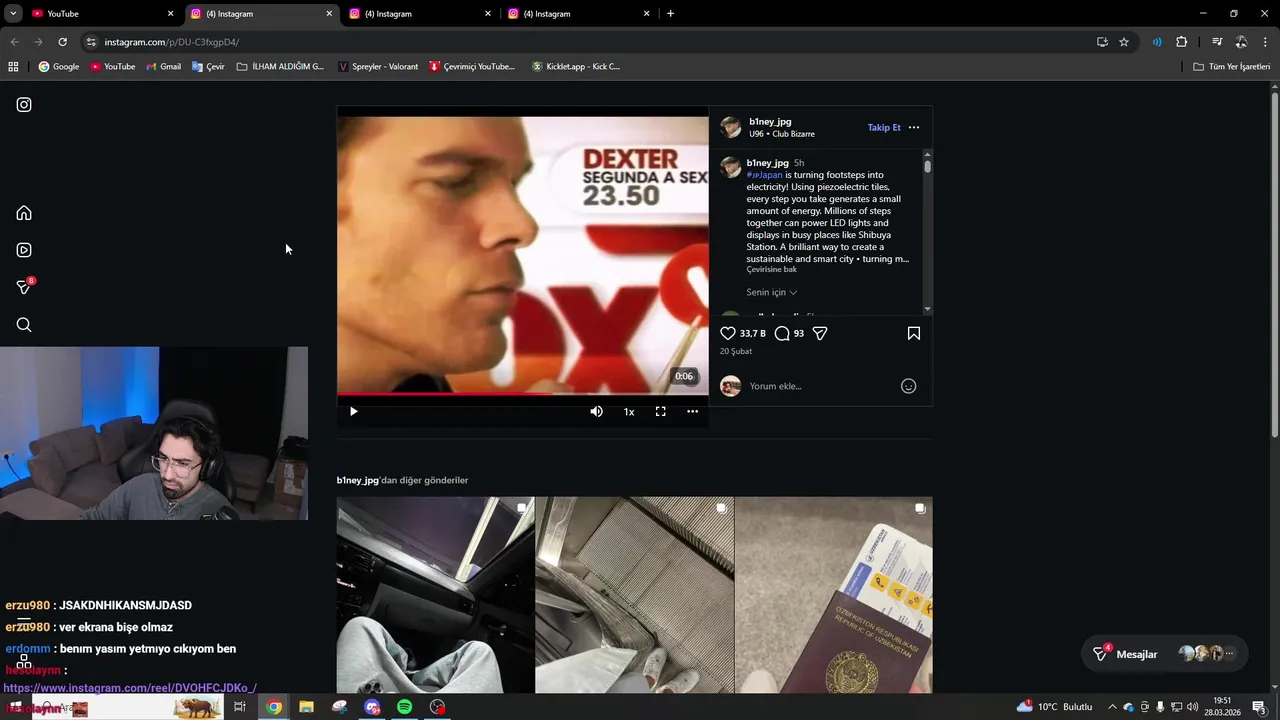Viewport: 1280px width, 720px height.
Task: Click the page vertical scrollbar
Action: tap(1274, 265)
